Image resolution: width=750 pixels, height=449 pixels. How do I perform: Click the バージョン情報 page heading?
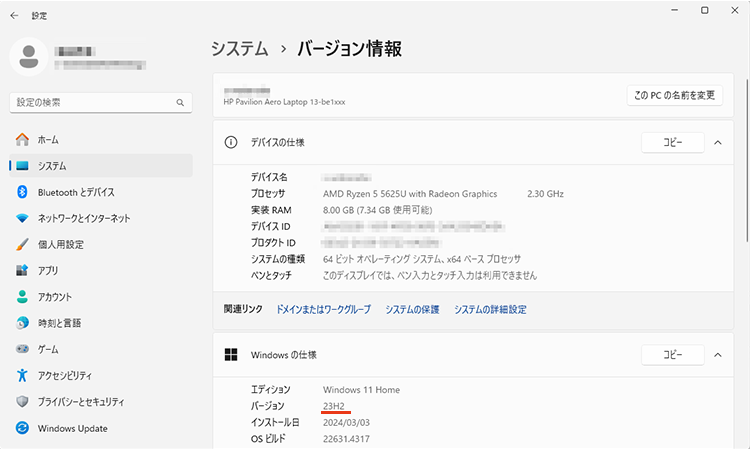tap(350, 49)
